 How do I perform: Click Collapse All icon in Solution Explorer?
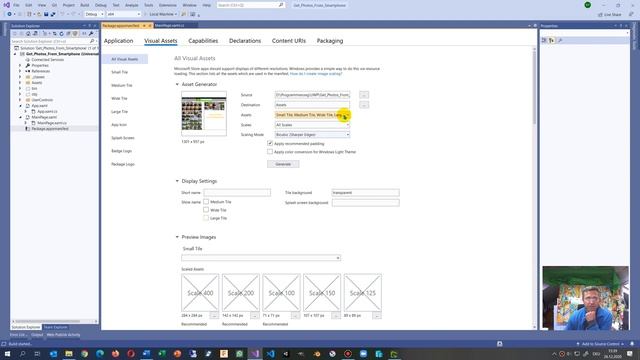pos(69,33)
